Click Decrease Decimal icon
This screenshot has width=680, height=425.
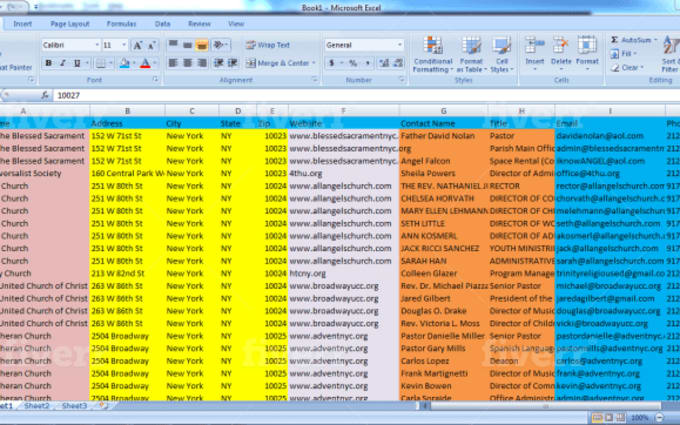[398, 63]
